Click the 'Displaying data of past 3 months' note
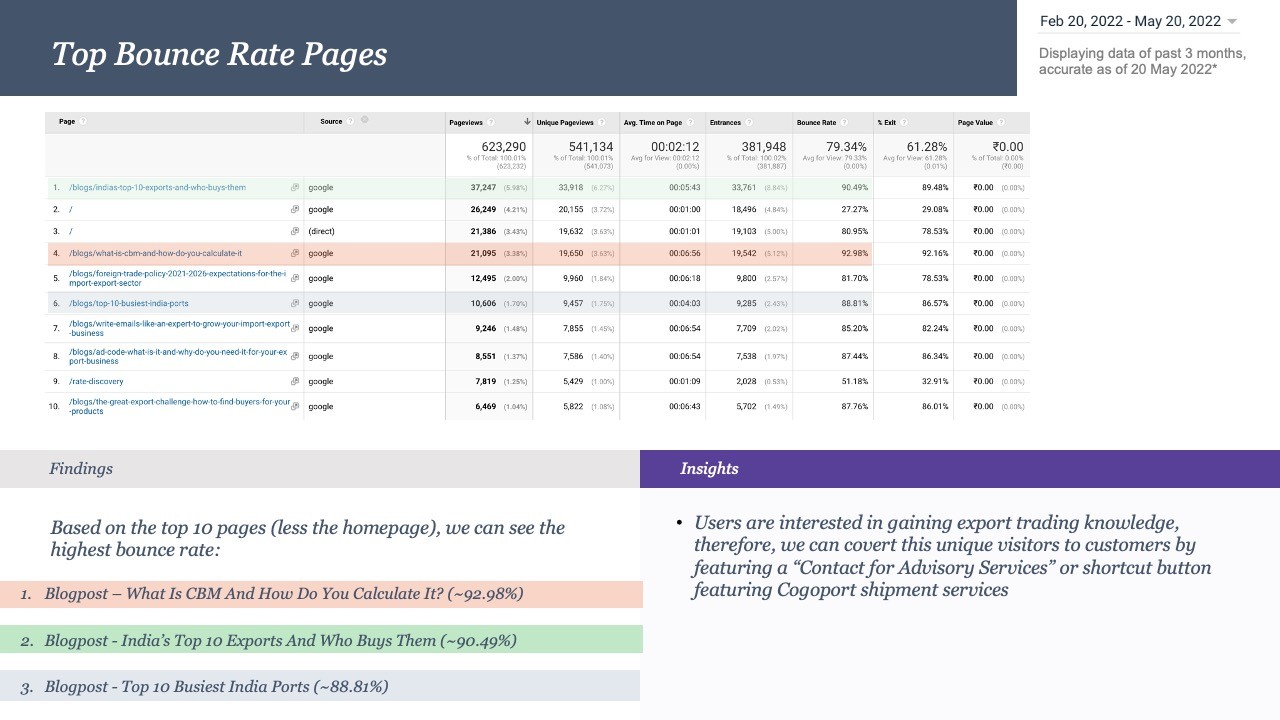This screenshot has height=720, width=1280. coord(1142,61)
